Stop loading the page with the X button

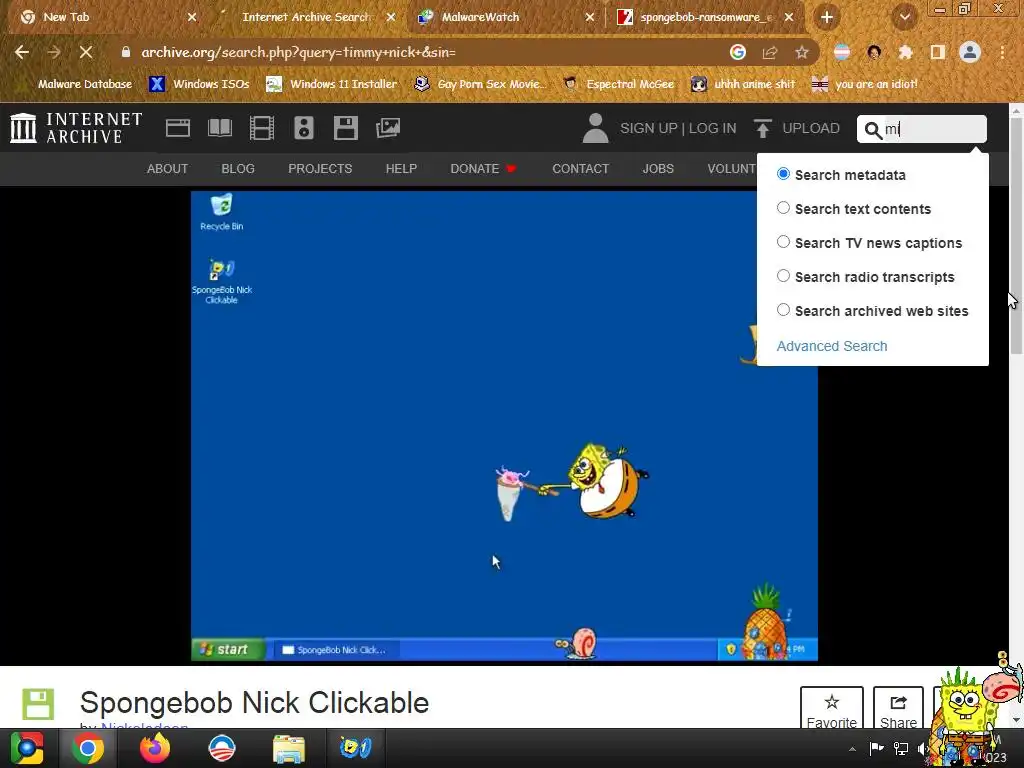[x=86, y=52]
